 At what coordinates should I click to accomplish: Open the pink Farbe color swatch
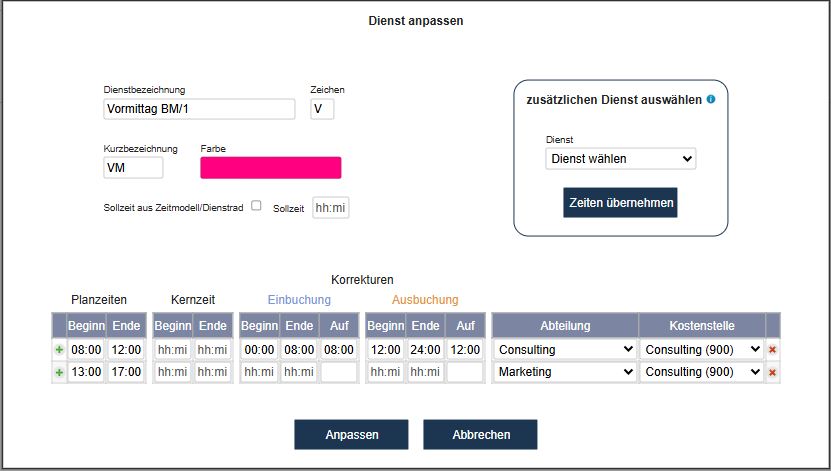(x=271, y=167)
